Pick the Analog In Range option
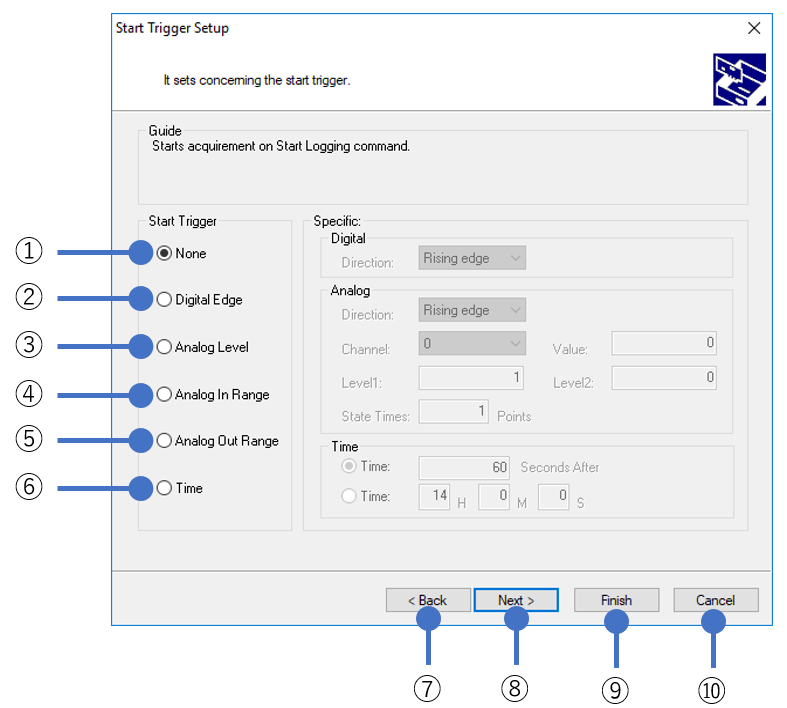This screenshot has height=708, width=787. [164, 395]
